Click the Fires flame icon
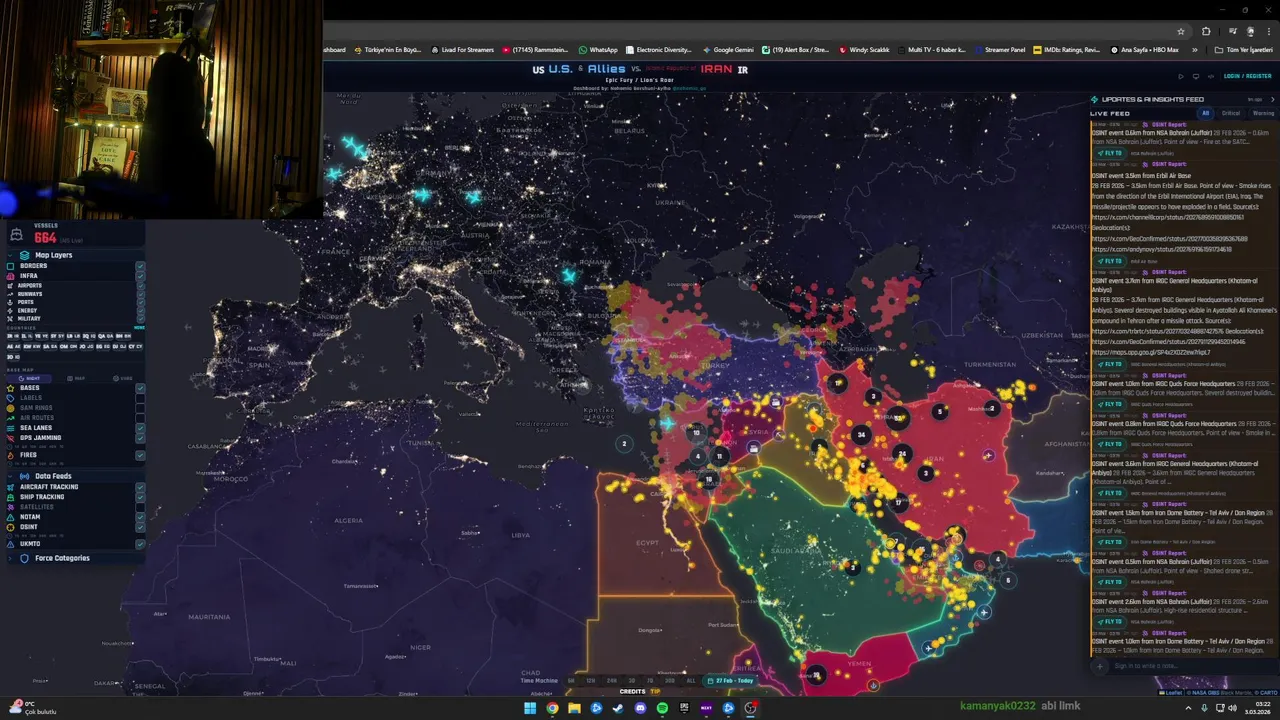Viewport: 1280px width, 720px height. tap(11, 455)
